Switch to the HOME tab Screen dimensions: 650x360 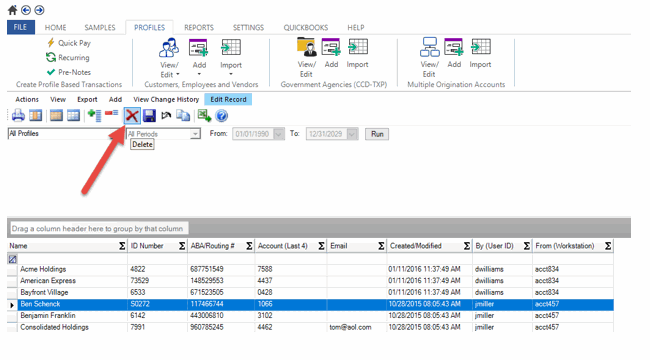(56, 27)
